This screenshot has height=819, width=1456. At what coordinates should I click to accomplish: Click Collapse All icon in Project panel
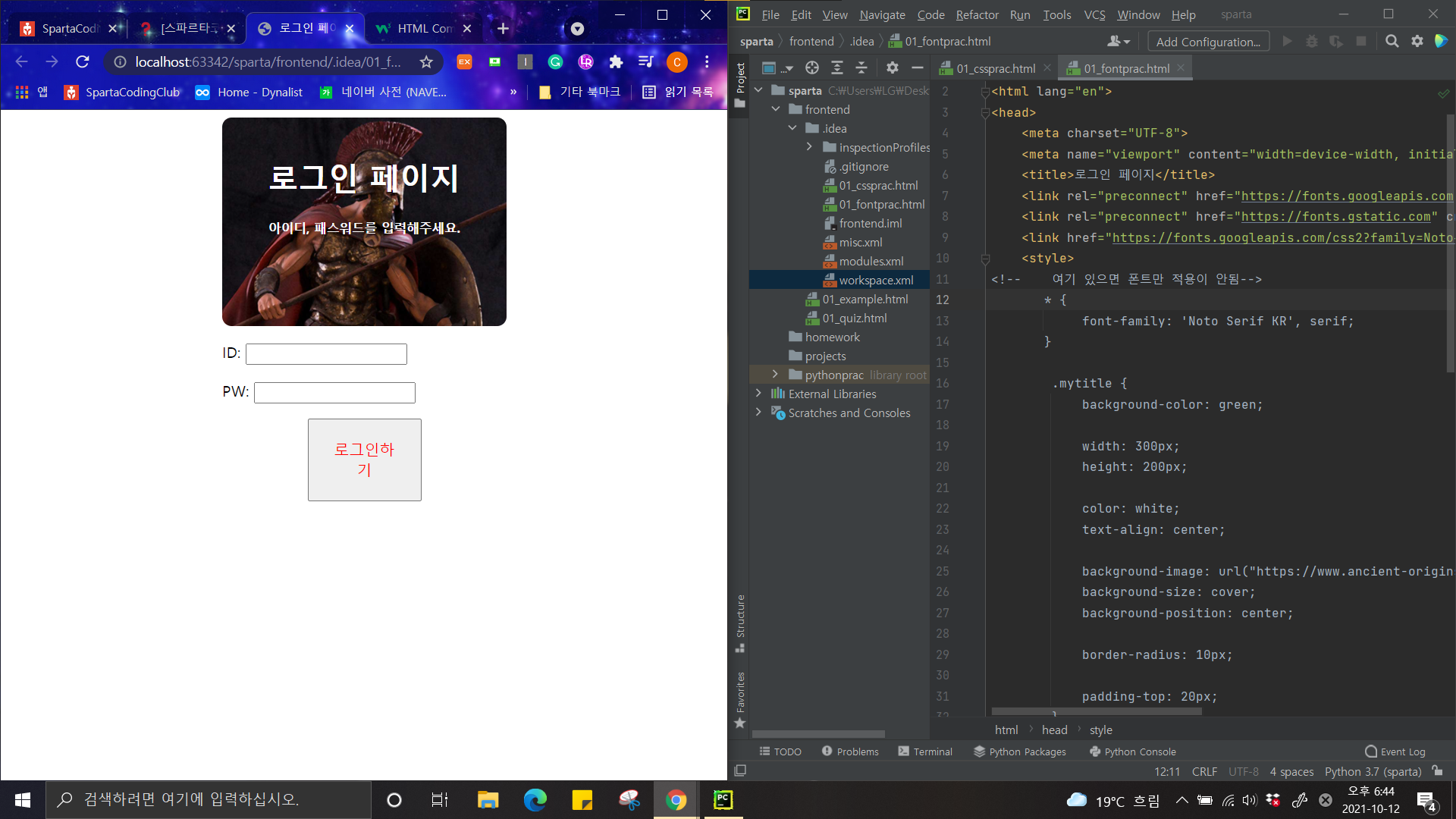coord(861,68)
